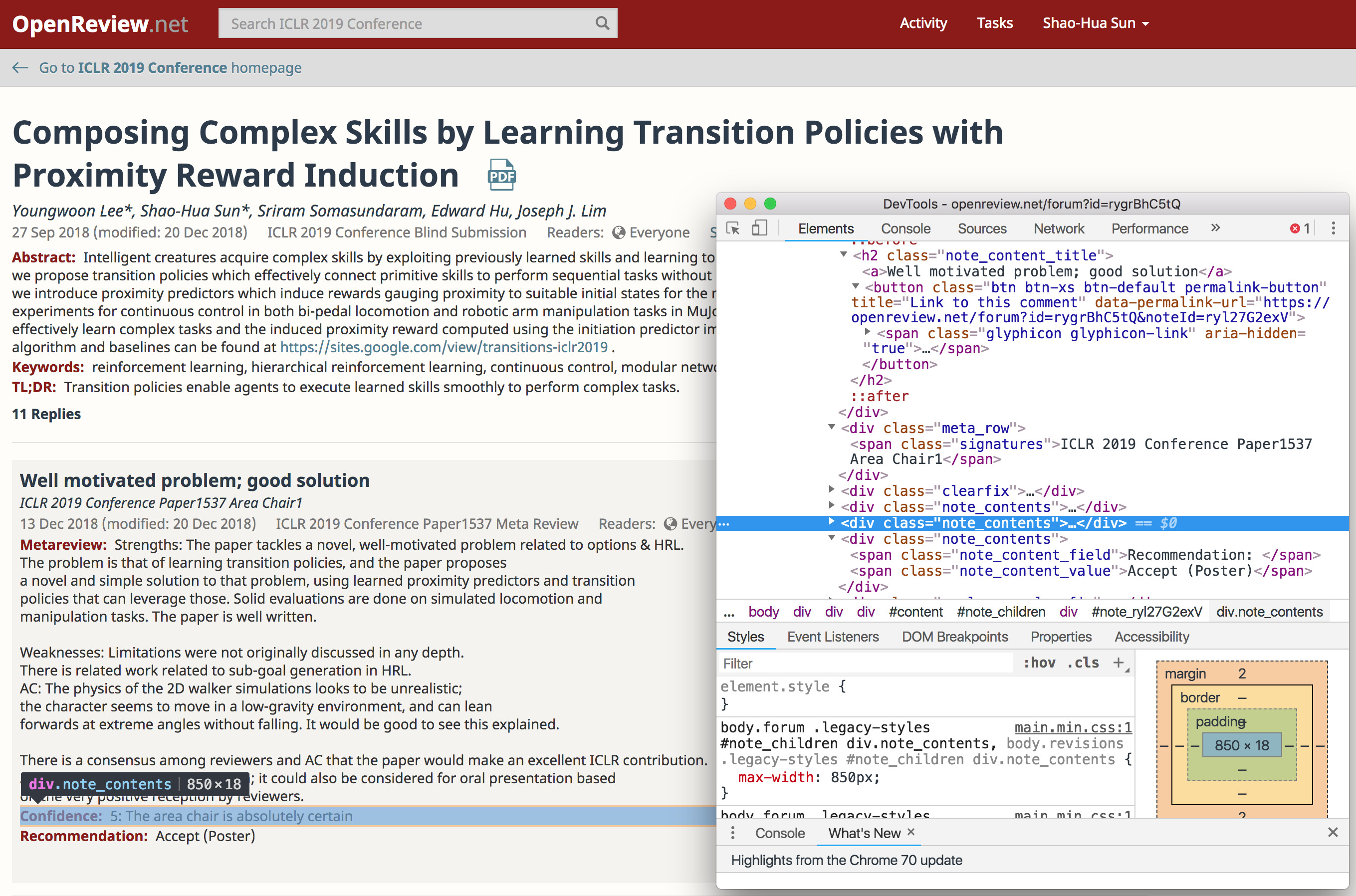The height and width of the screenshot is (896, 1356).
Task: Expand the clearfix div node
Action: (832, 490)
